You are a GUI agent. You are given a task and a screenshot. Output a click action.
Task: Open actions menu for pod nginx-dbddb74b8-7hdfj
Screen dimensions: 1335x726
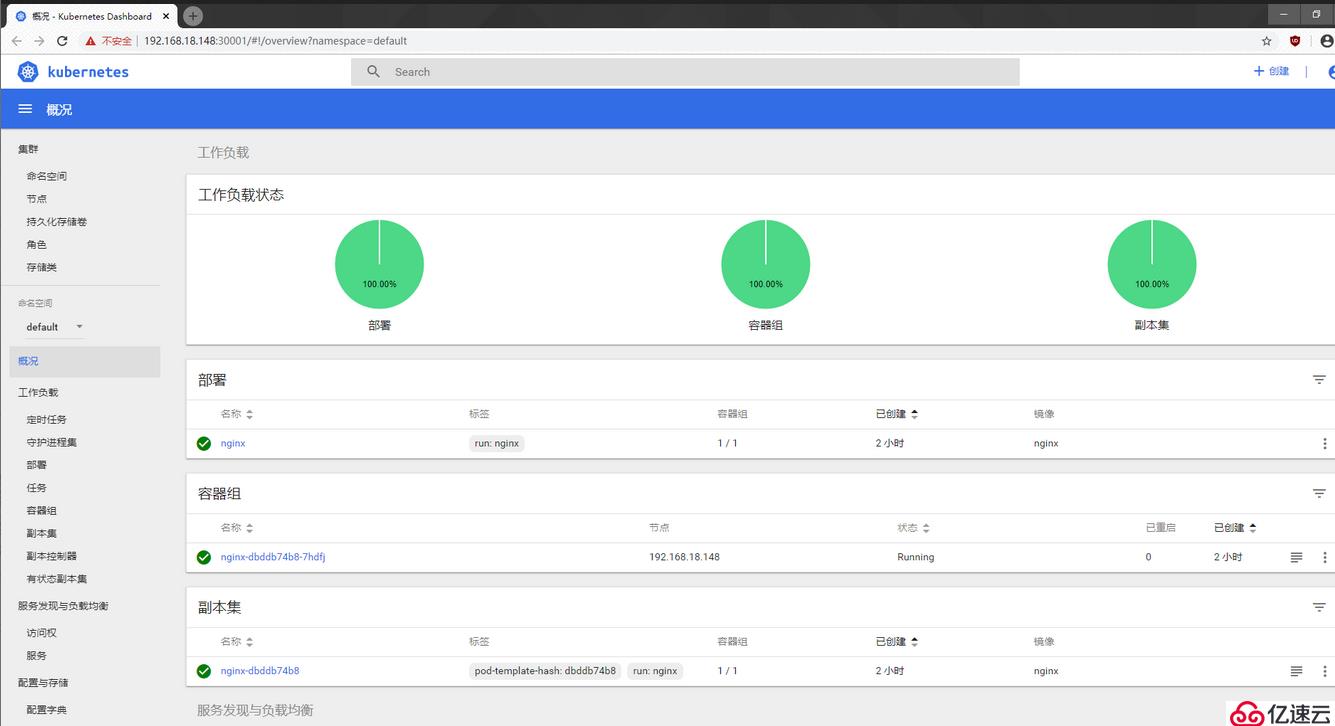1325,557
